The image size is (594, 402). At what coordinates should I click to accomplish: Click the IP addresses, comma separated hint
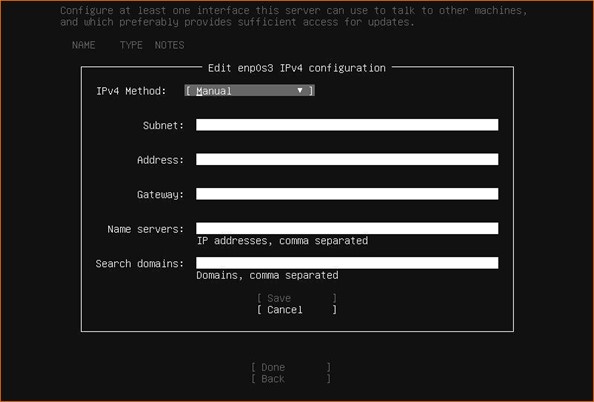[x=282, y=241]
